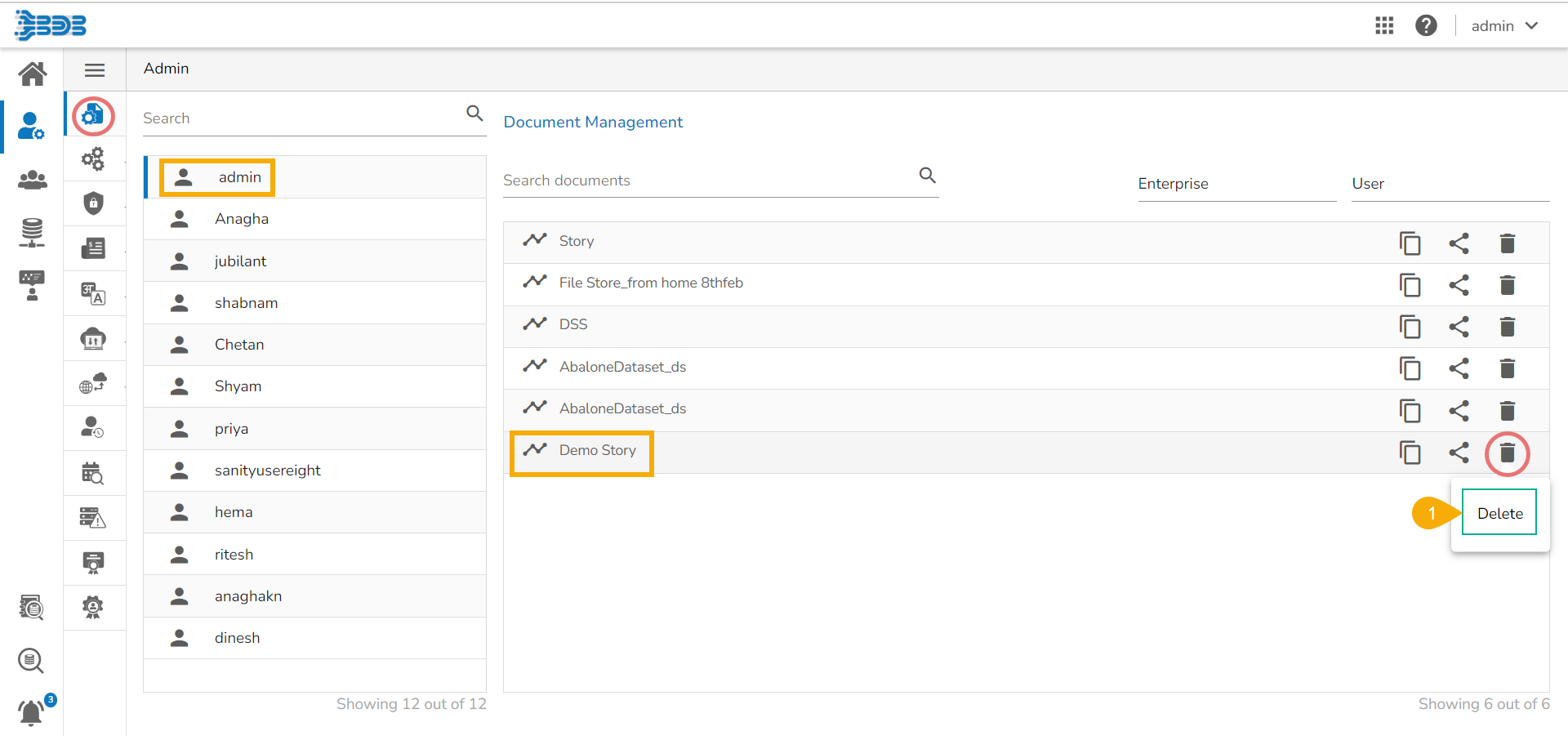Toggle the hamburger menu to collapse panel
Screen dimensions: 1568x736
click(95, 70)
